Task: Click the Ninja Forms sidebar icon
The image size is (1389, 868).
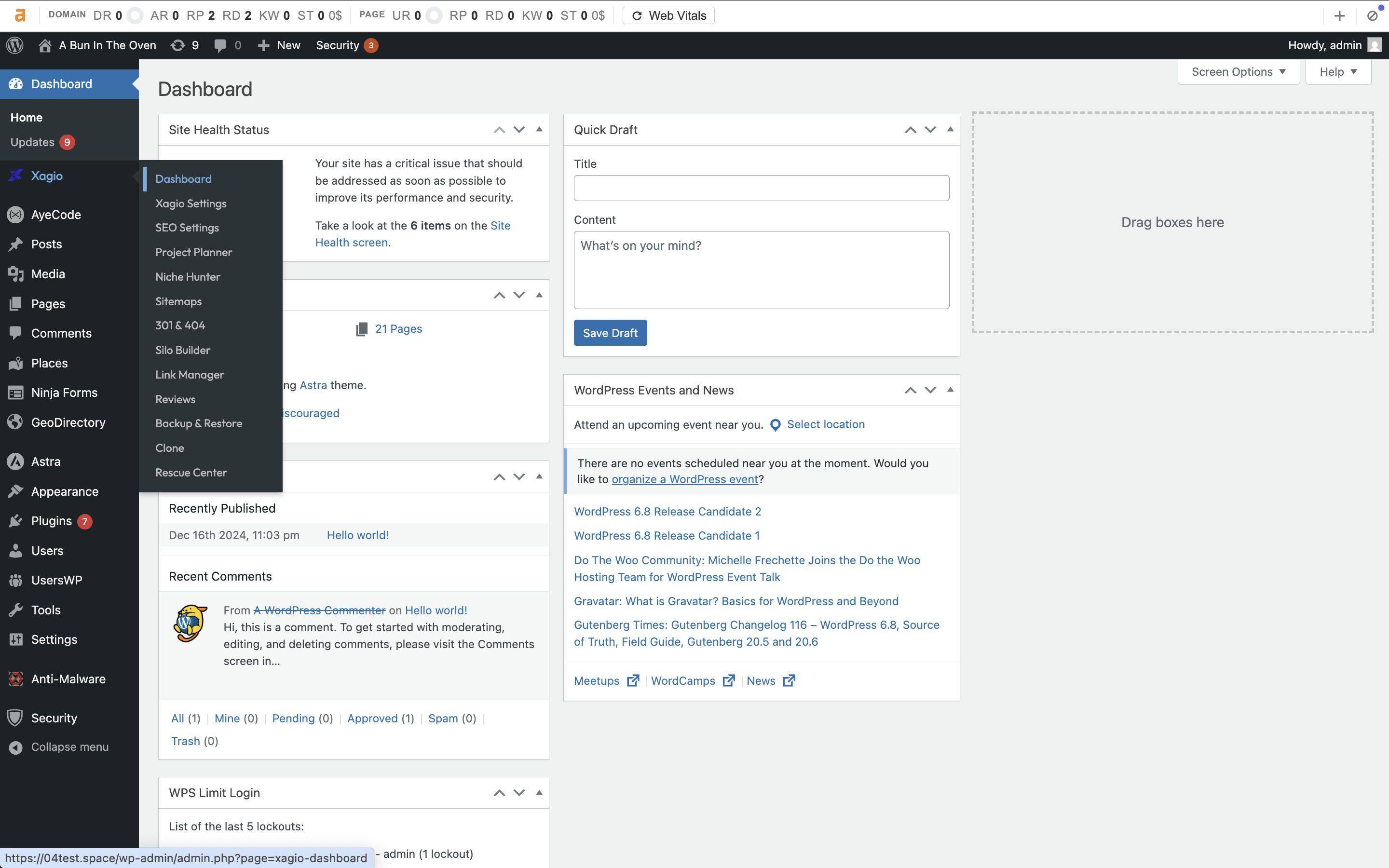Action: click(x=15, y=393)
